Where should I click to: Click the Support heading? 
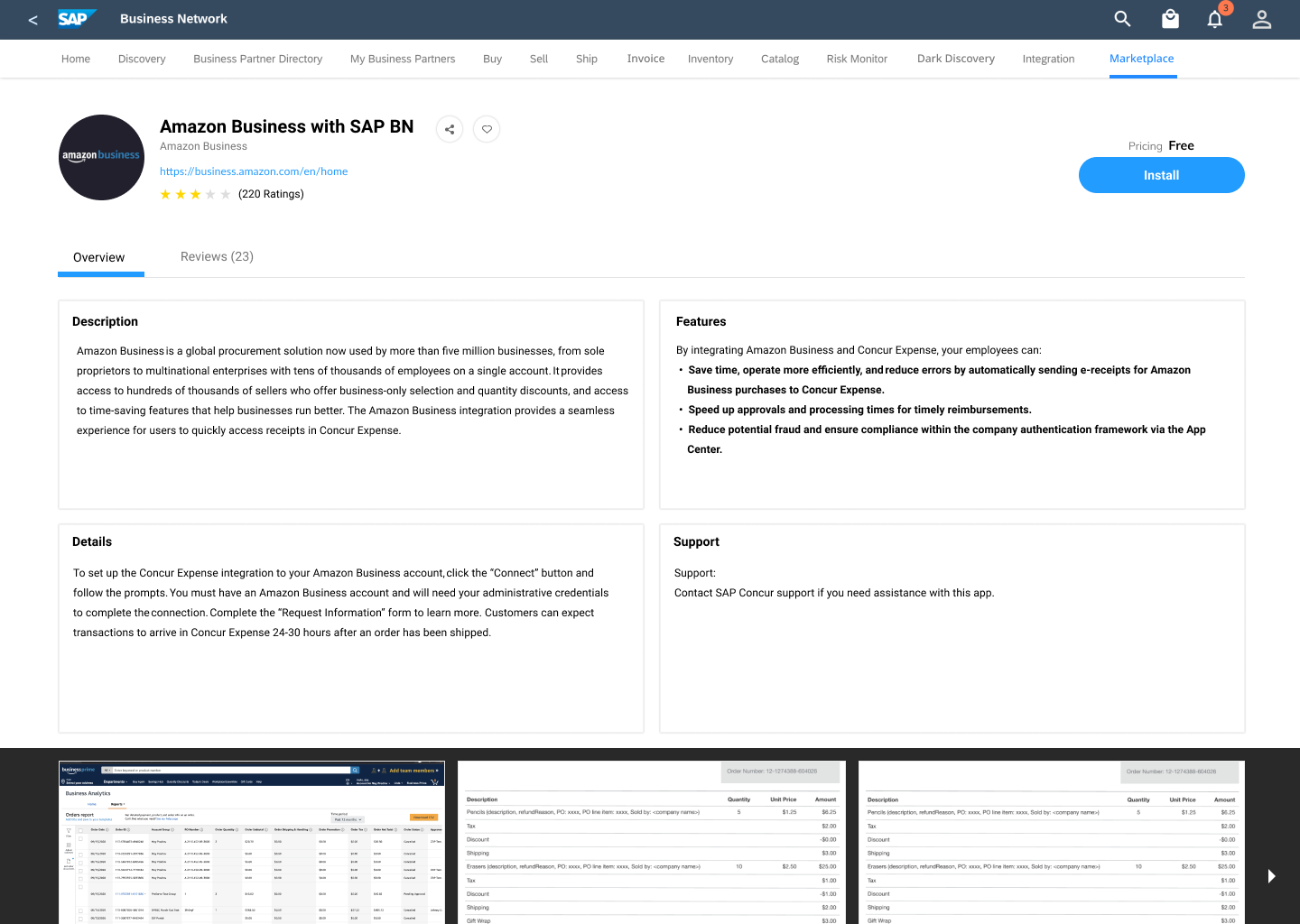[697, 541]
